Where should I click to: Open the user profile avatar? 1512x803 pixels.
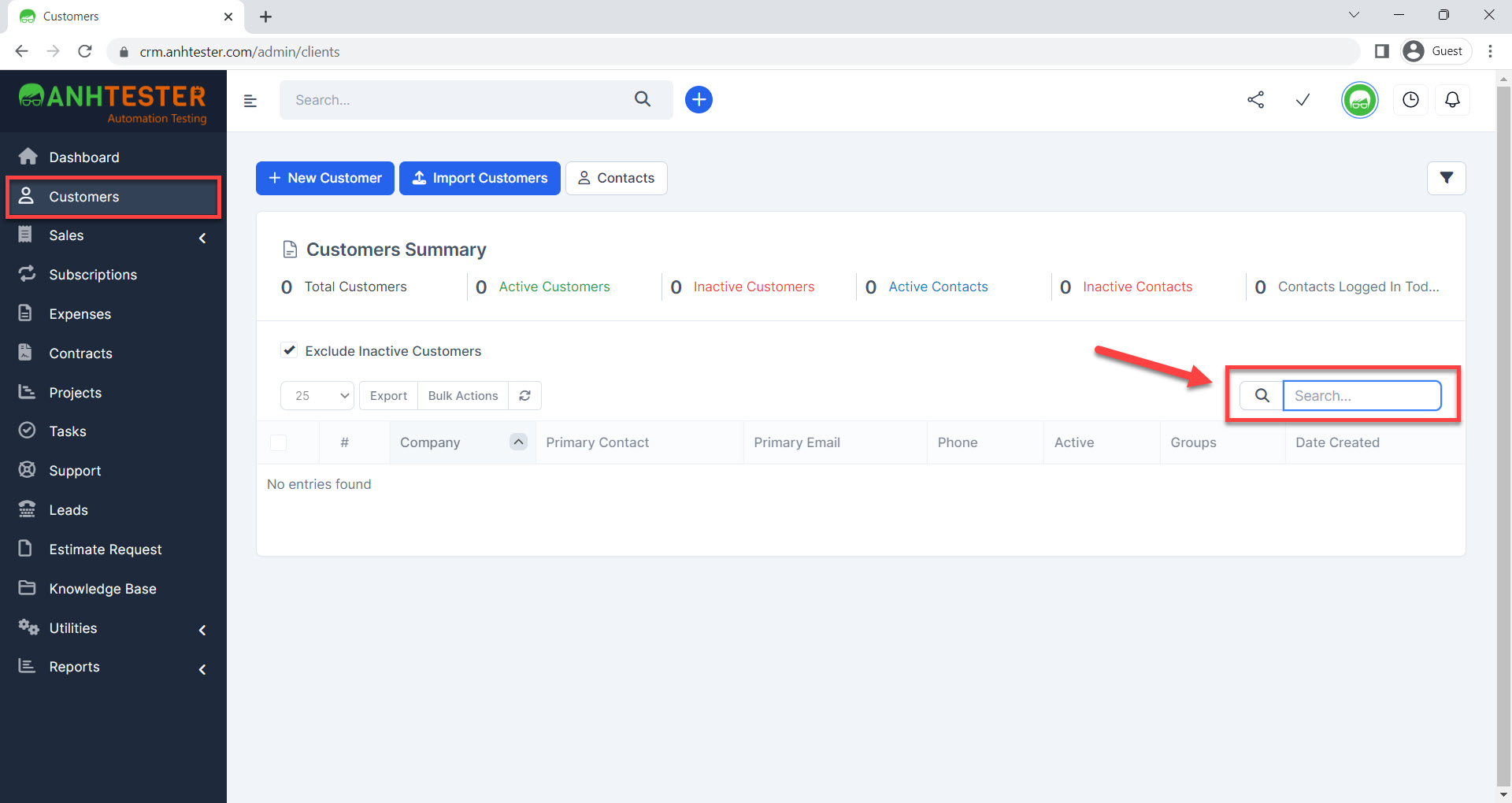tap(1360, 100)
